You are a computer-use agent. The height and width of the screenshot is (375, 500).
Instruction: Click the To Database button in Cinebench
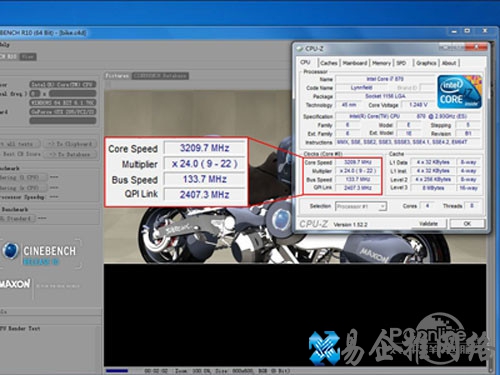[x=70, y=154]
